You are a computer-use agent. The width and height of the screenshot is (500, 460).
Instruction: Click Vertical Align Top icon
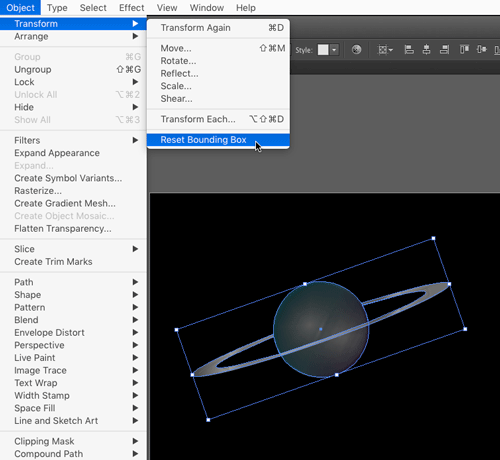[464, 50]
